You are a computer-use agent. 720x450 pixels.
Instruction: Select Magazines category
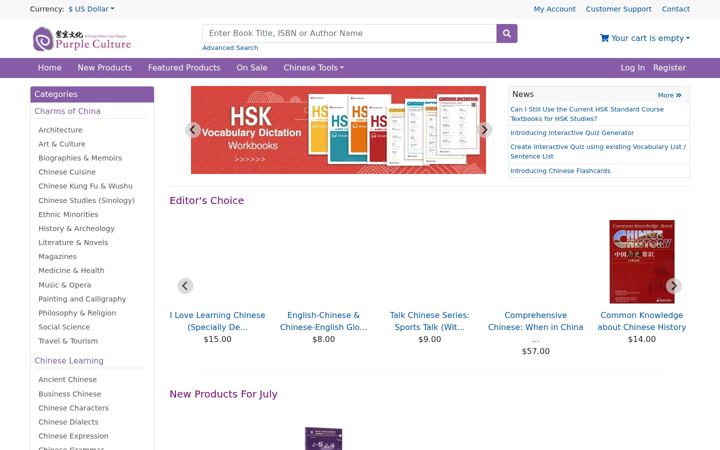coord(57,256)
